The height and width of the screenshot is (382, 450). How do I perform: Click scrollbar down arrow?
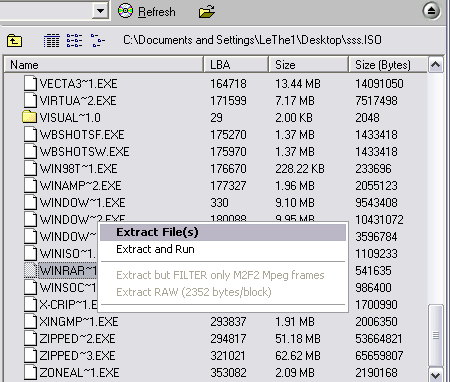click(x=436, y=374)
